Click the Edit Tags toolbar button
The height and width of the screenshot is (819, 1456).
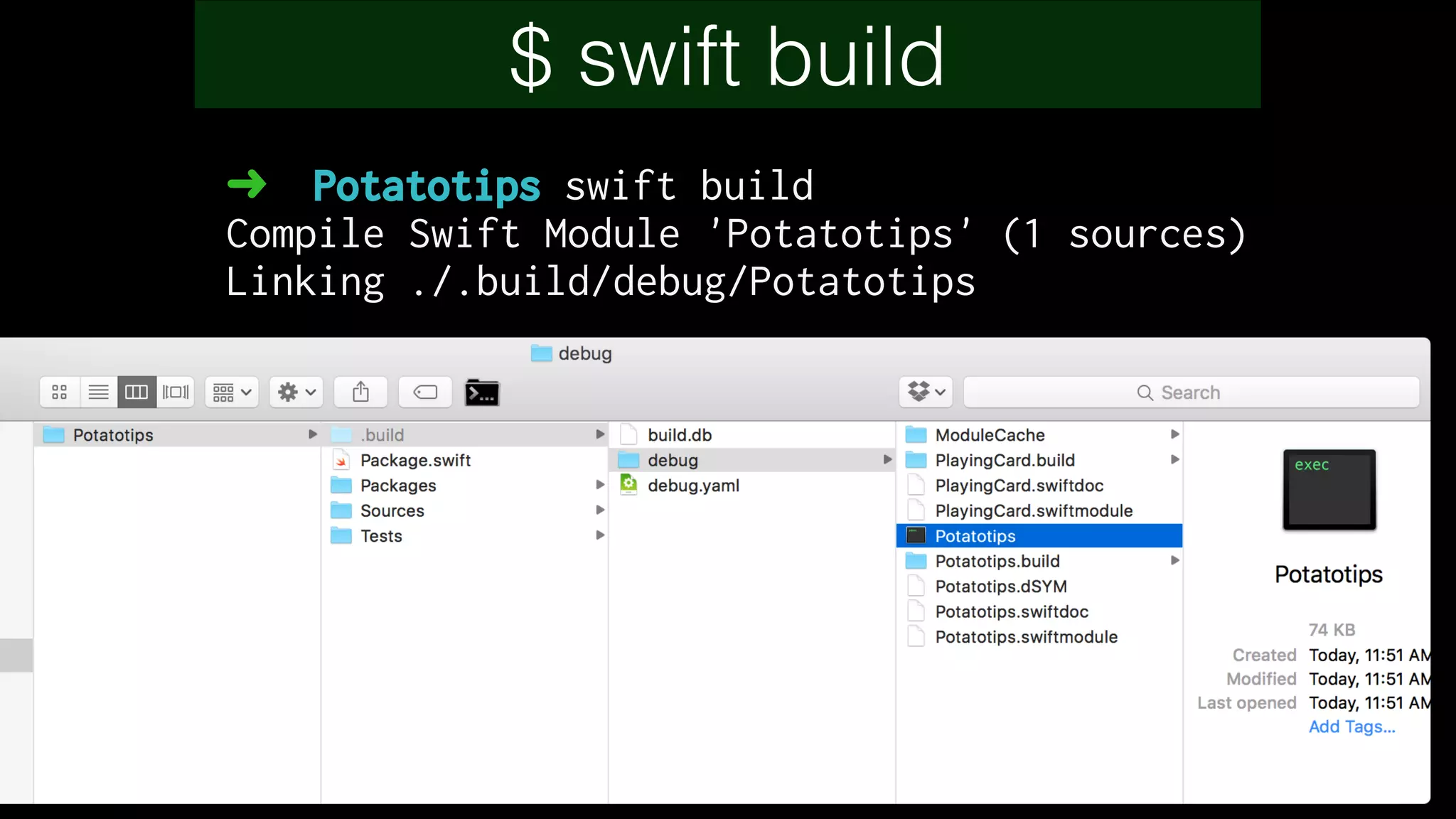point(425,392)
